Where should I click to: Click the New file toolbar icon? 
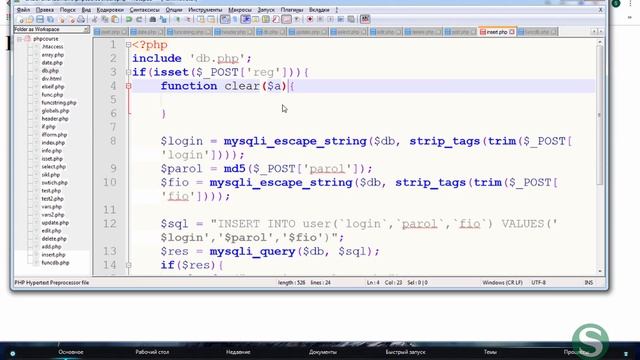point(20,19)
